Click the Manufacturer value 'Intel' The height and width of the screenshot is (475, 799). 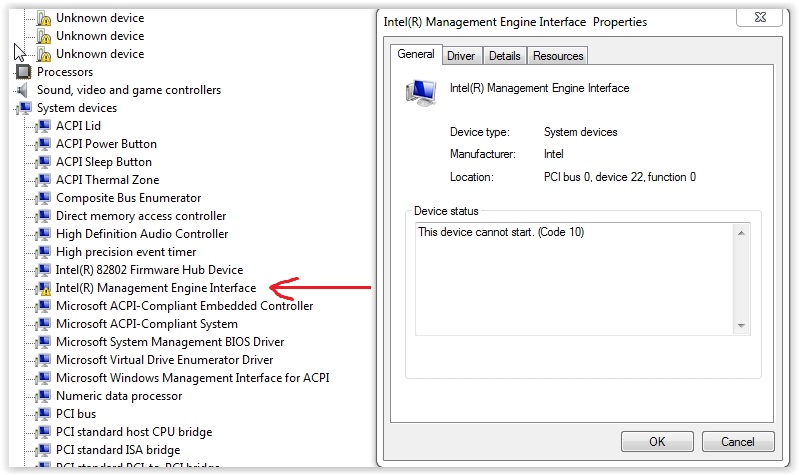(553, 154)
